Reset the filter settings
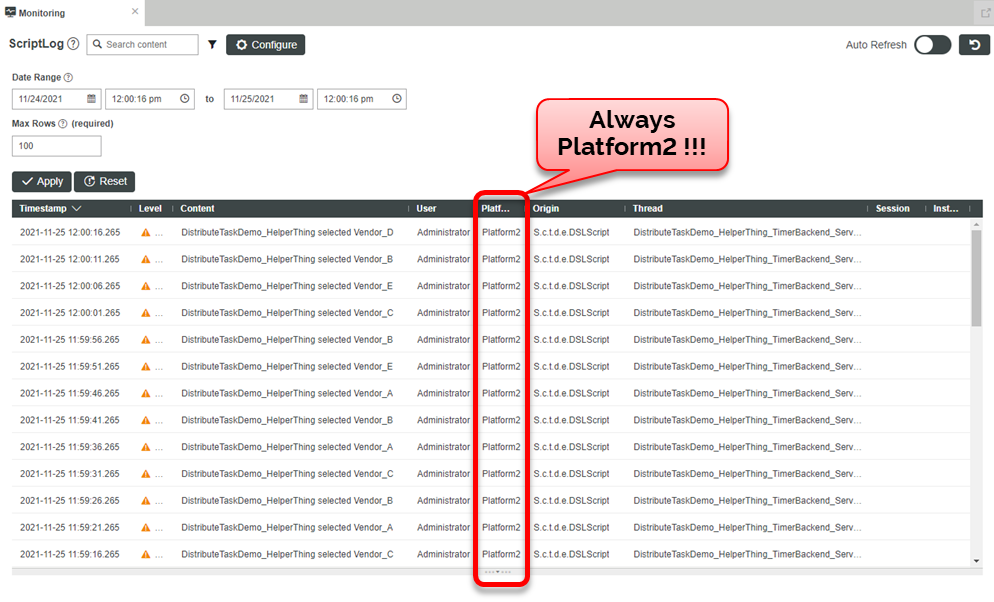This screenshot has width=994, height=602. click(105, 181)
